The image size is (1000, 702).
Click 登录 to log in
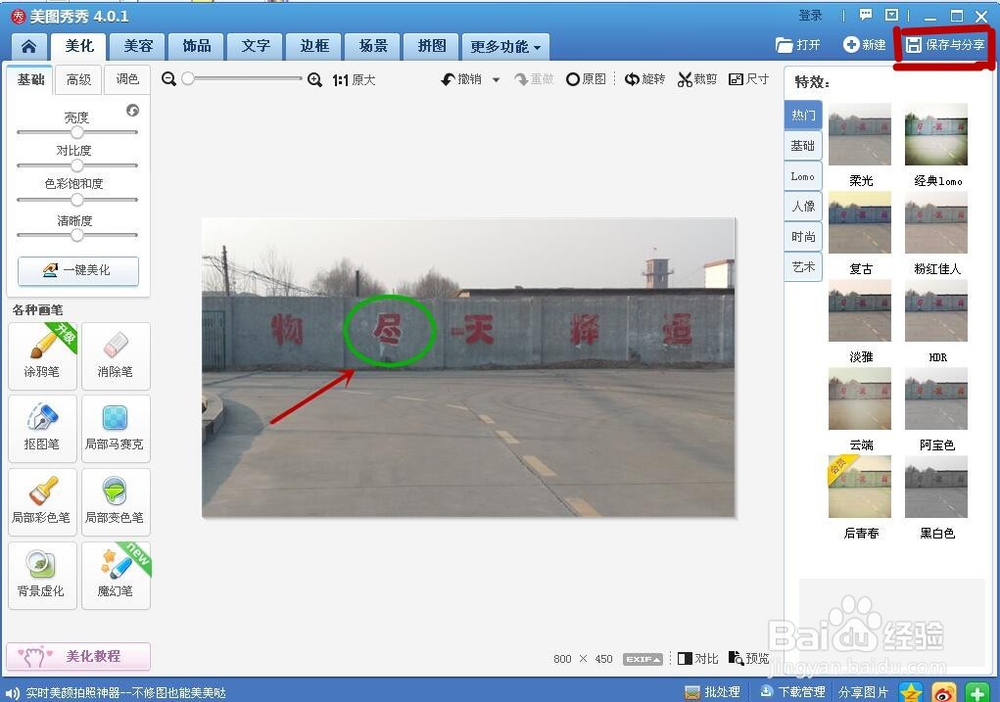811,15
